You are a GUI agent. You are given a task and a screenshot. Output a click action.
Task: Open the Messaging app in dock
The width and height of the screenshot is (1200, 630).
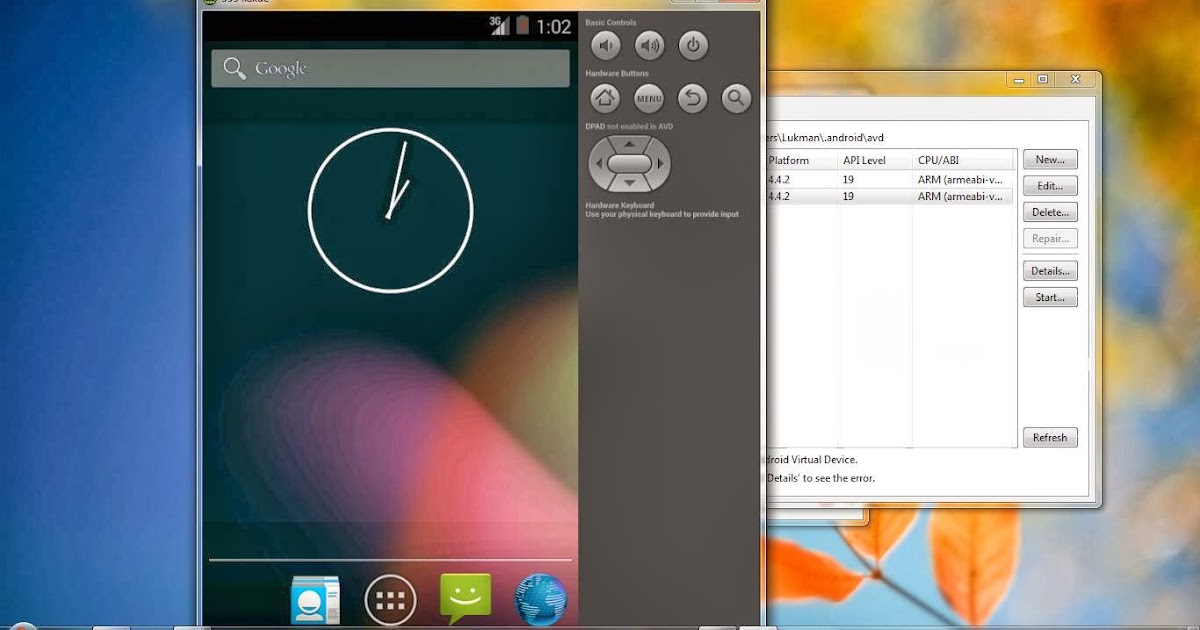click(x=466, y=600)
